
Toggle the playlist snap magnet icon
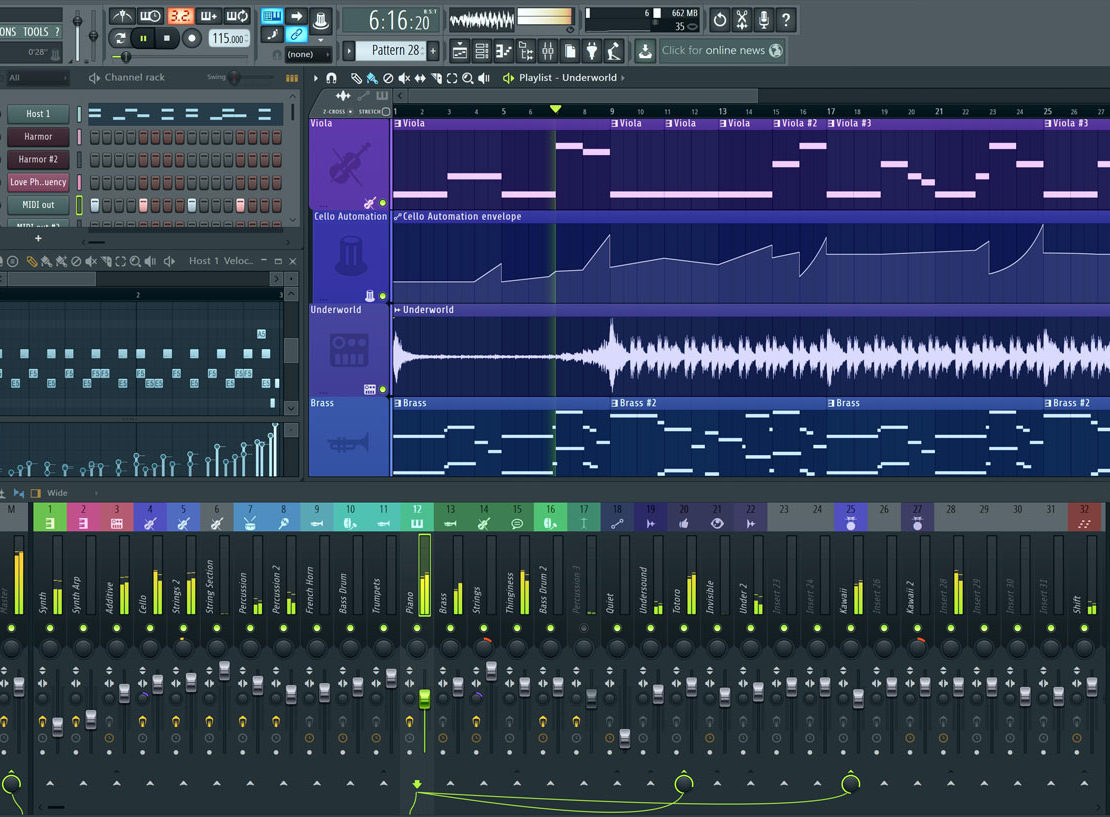331,78
